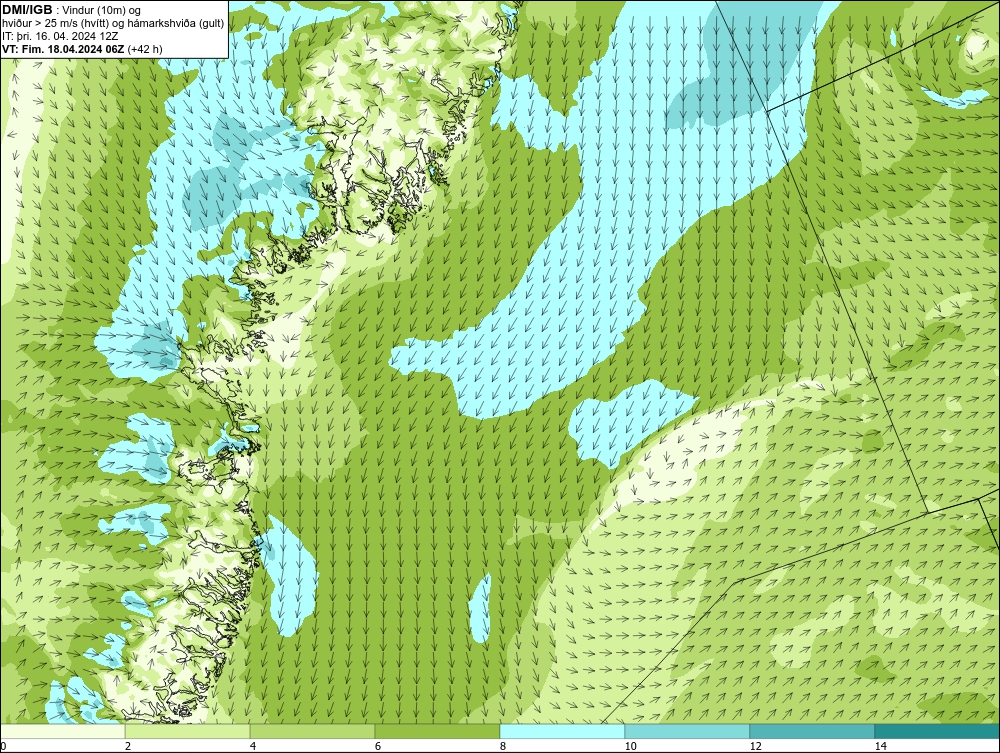The image size is (1000, 753).
Task: Click the DMI/IGB title text
Action: 27,10
